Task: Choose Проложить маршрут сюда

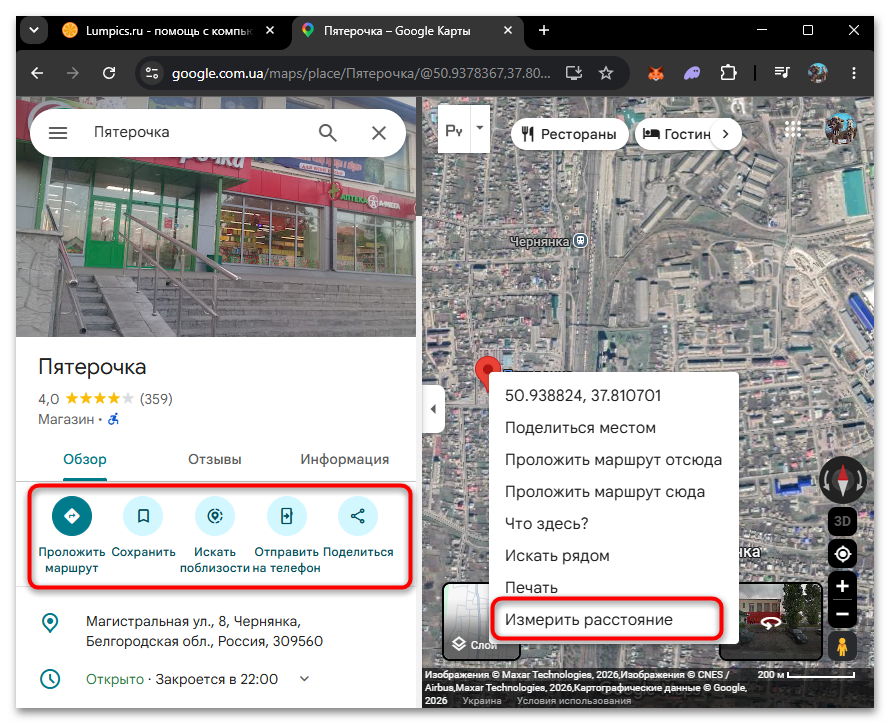Action: [x=613, y=492]
